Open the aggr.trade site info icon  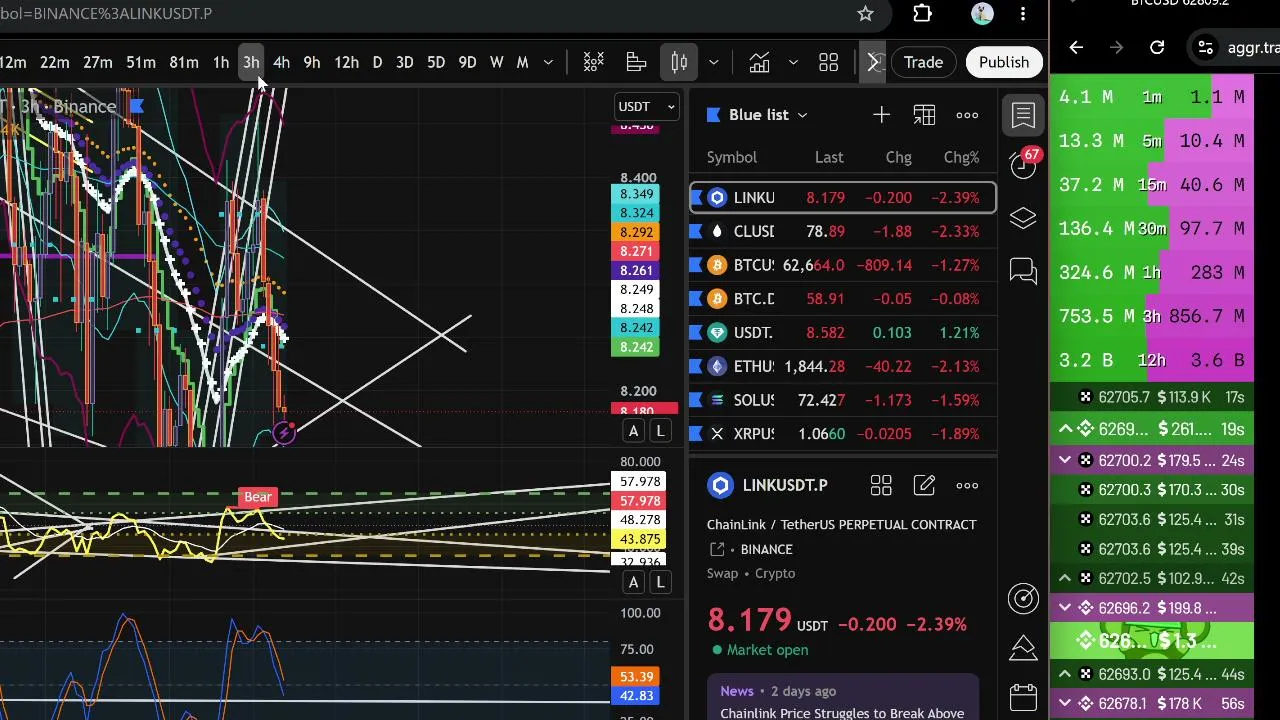[x=1206, y=47]
